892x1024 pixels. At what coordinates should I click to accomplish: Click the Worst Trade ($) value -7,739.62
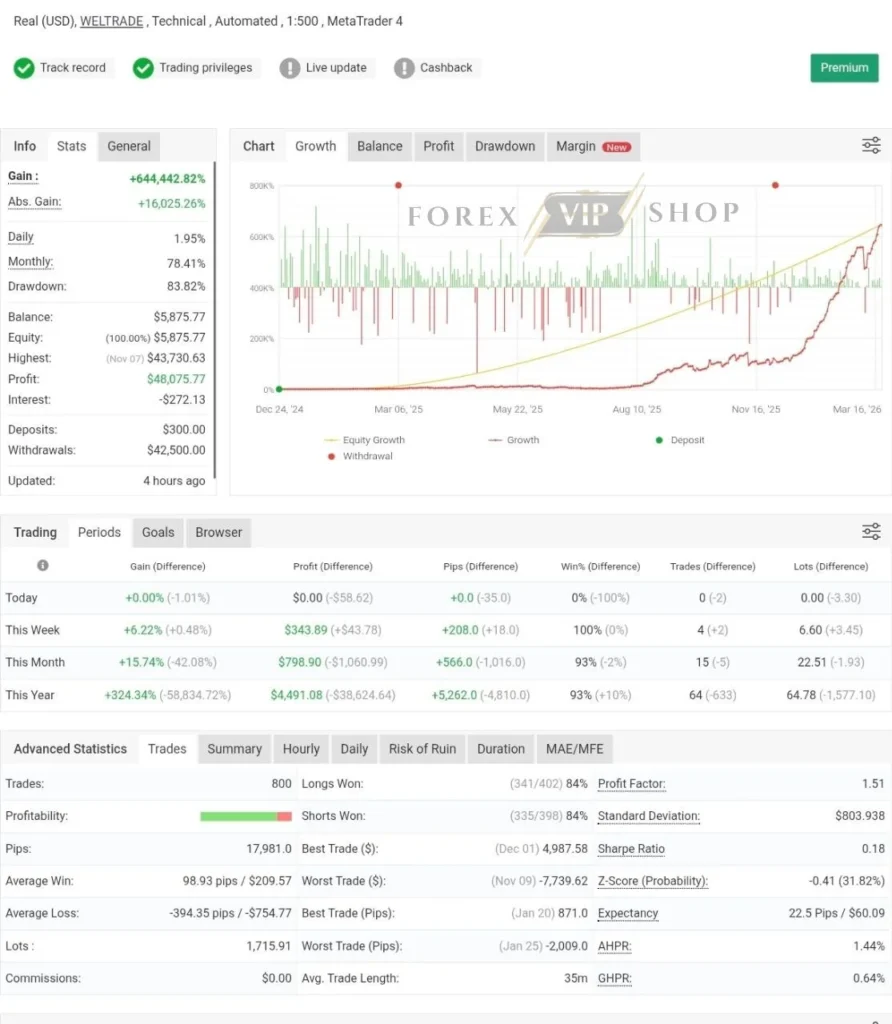coord(564,881)
